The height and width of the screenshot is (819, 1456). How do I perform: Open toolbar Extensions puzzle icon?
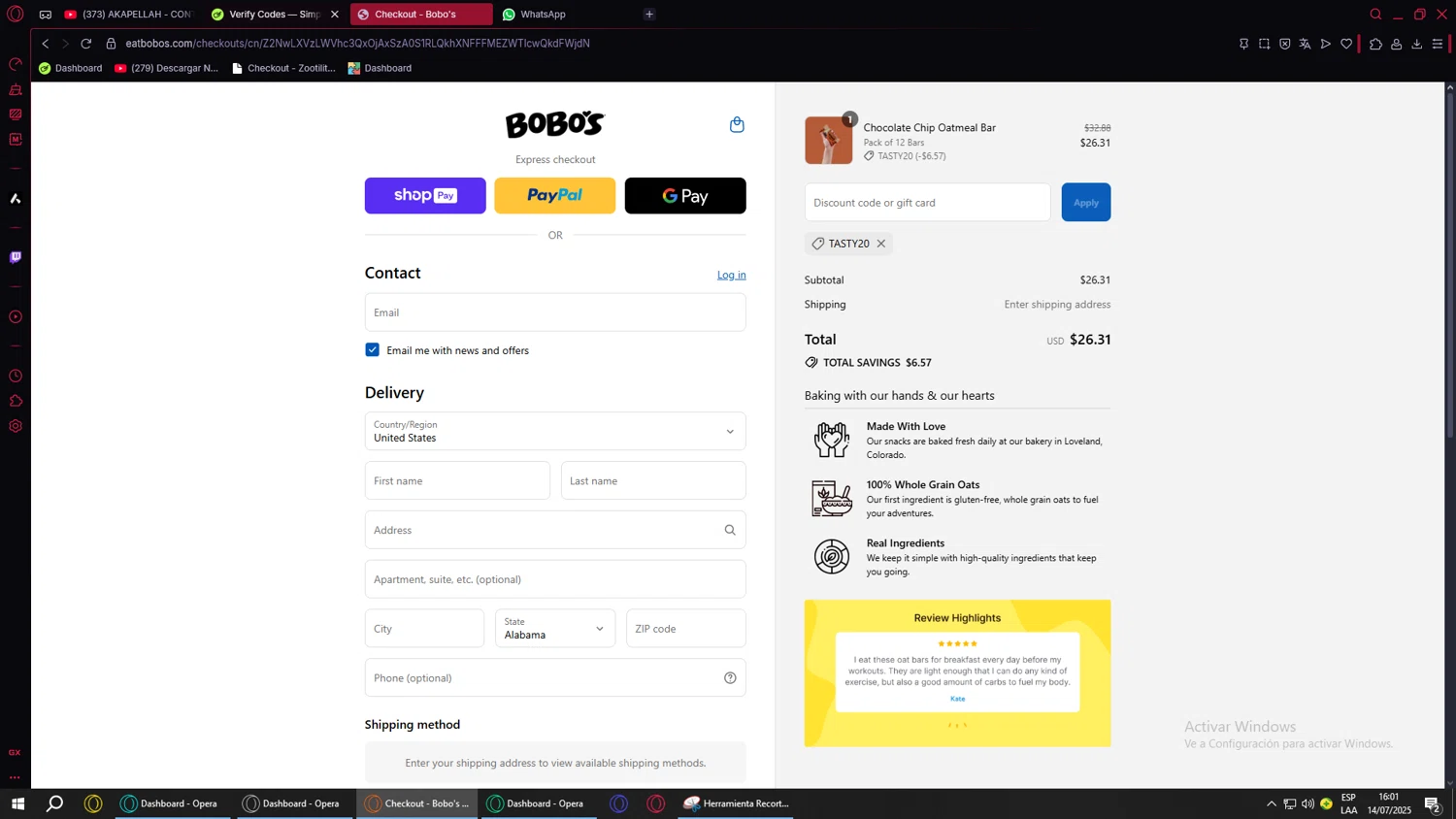coord(1375,44)
